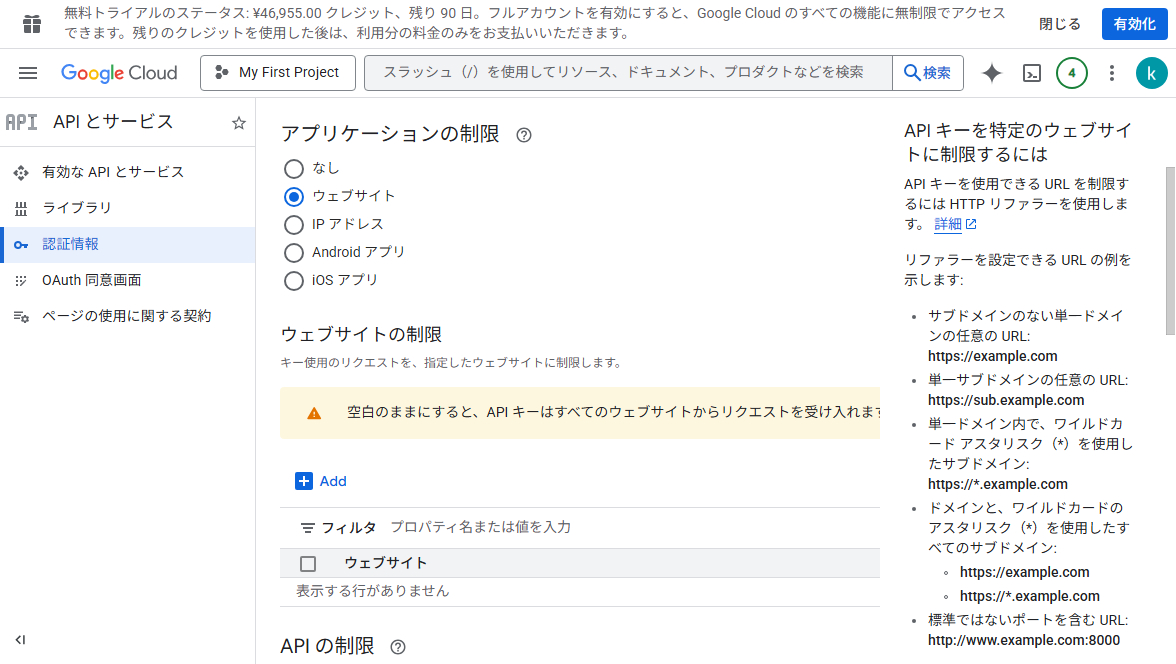Image resolution: width=1176 pixels, height=664 pixels.
Task: Open notifications badge showing 4
Action: (1072, 73)
